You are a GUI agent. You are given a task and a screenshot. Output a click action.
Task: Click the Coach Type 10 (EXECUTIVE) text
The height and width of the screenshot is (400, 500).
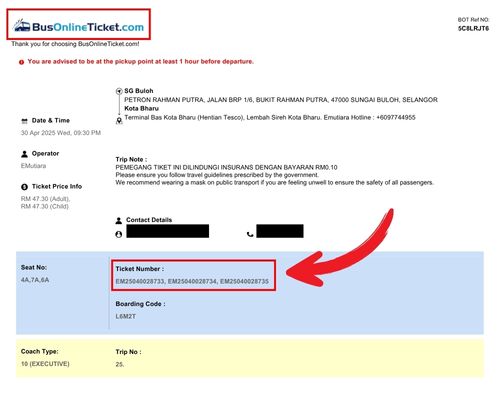point(45,364)
